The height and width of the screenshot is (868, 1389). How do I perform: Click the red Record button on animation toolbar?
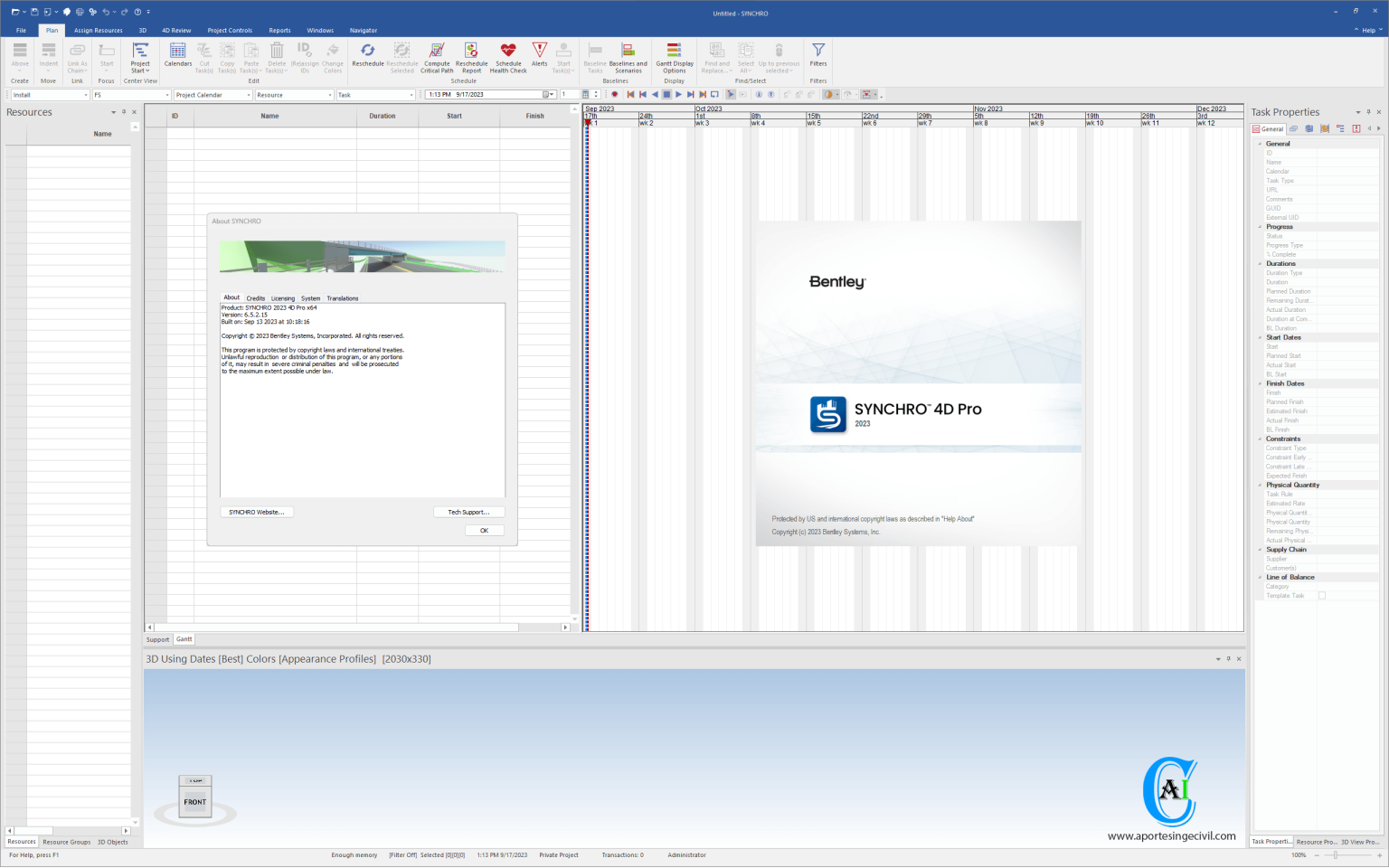tap(616, 94)
